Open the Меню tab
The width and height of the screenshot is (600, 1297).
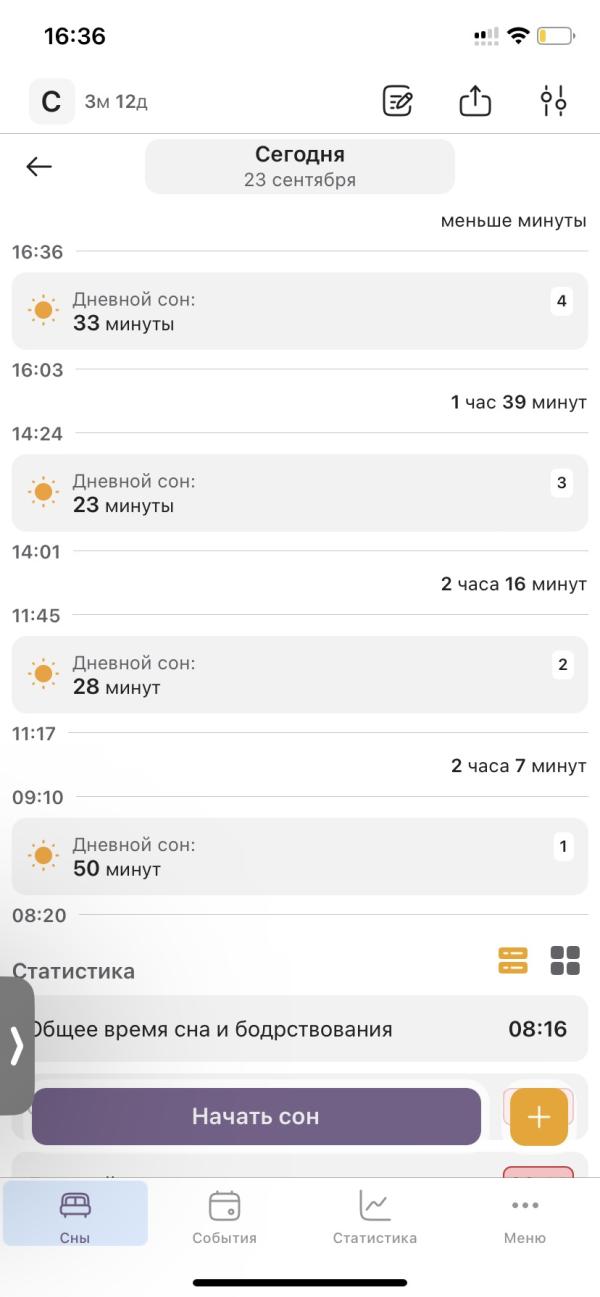[525, 1215]
